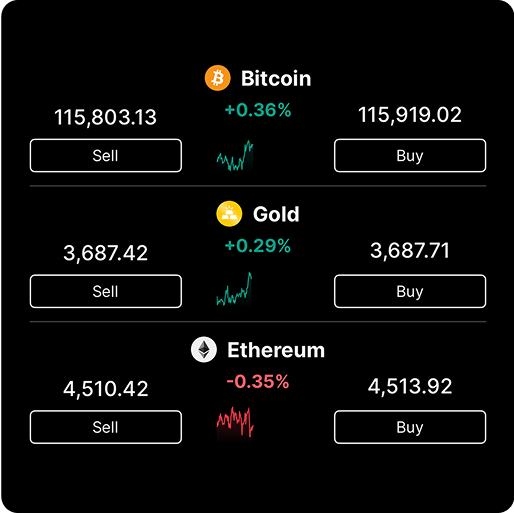This screenshot has height=513, width=514.
Task: Select the Bitcoin asset title
Action: pos(276,79)
